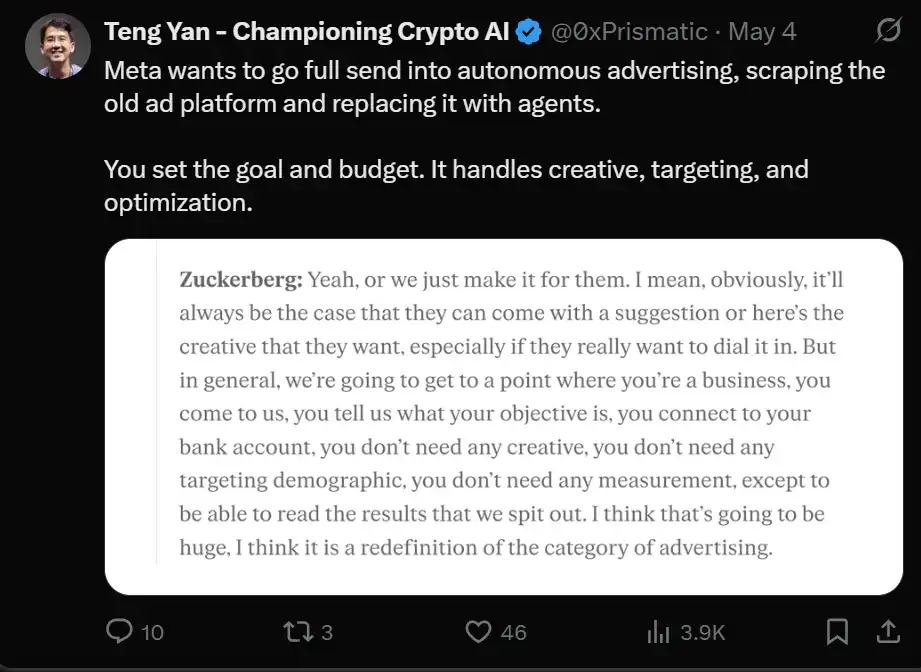Screen dimensions: 921x672
Task: Reply to the tweet via speech bubble icon
Action: click(x=120, y=632)
